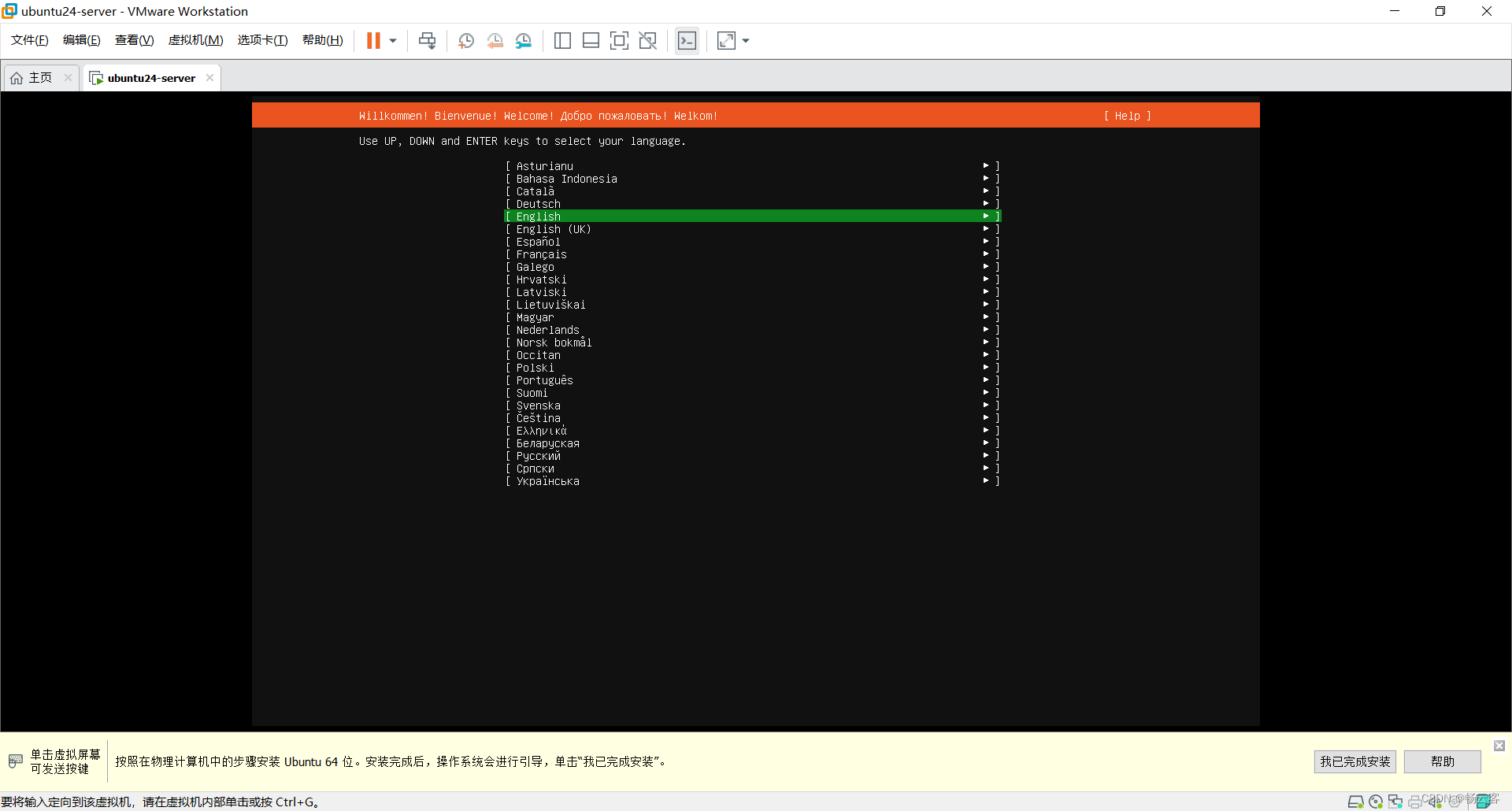Select ubuntu24-server tab
The height and width of the screenshot is (811, 1512).
point(151,78)
